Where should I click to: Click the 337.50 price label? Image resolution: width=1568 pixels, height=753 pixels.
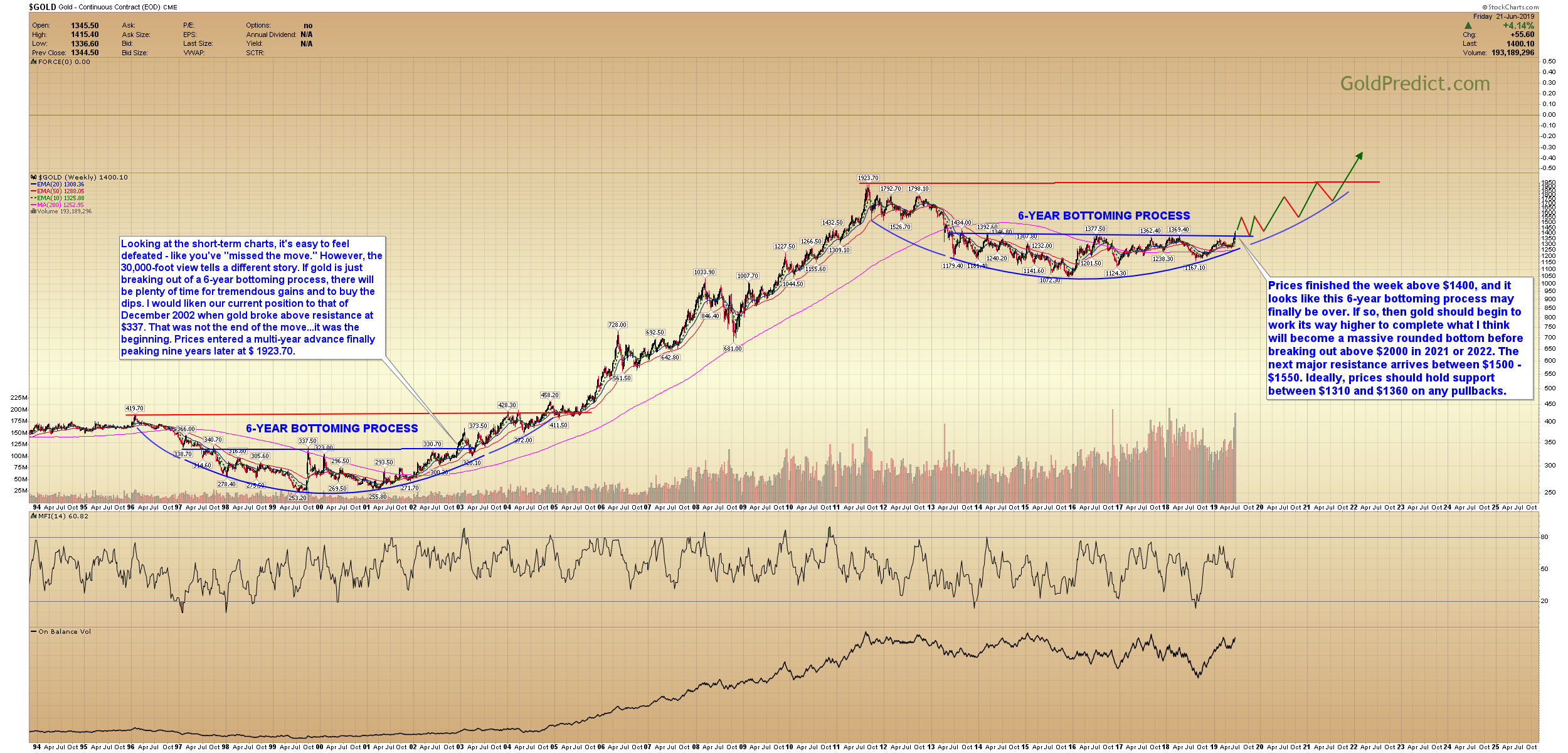(x=307, y=441)
